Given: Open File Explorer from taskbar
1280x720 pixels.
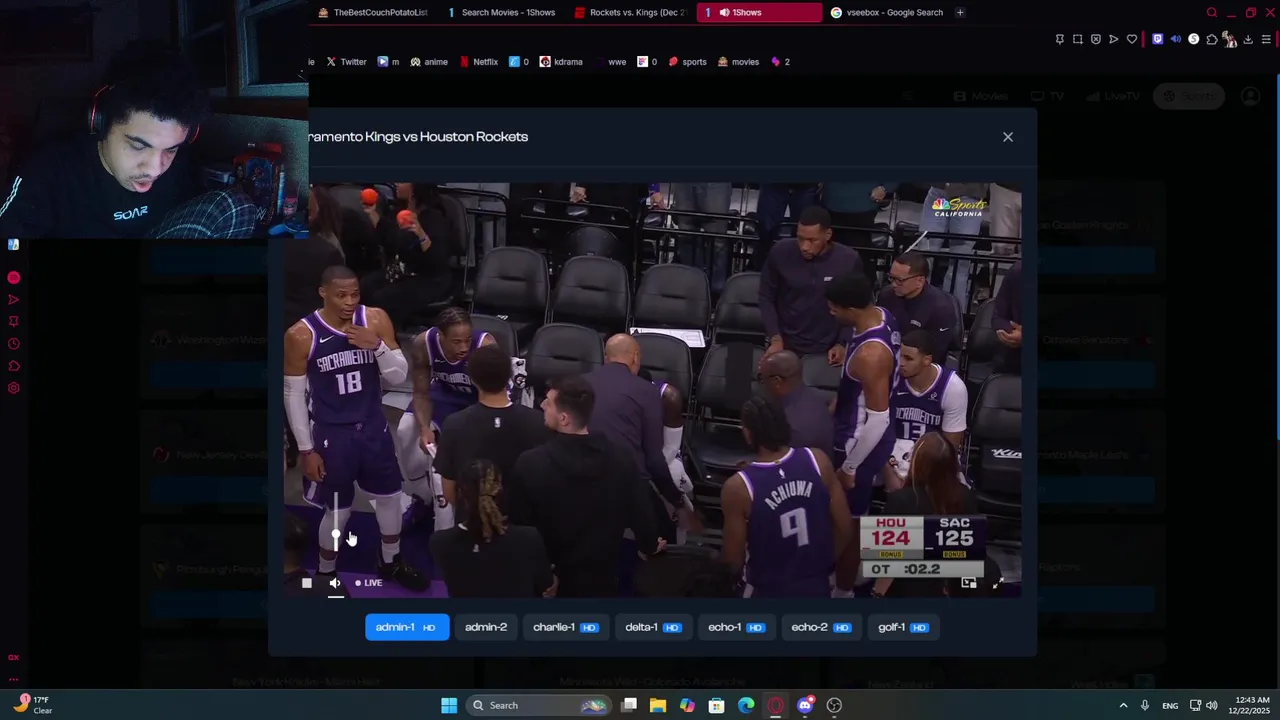Looking at the screenshot, I should click(x=658, y=706).
